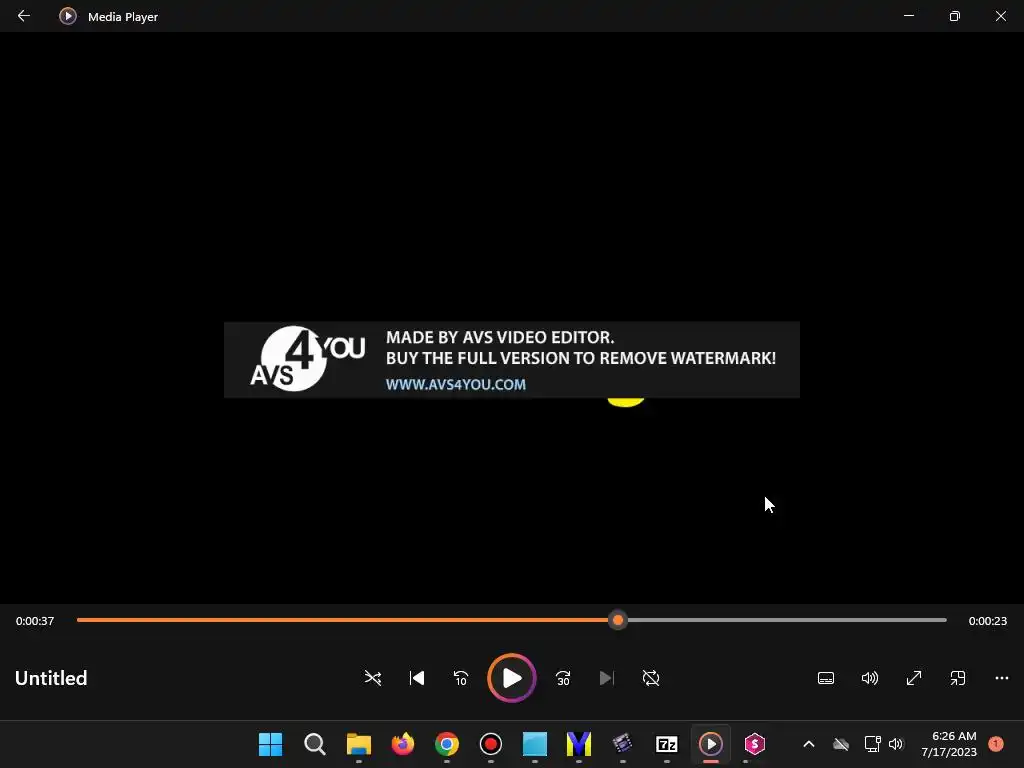The height and width of the screenshot is (768, 1024).
Task: Click the seek bar position handle
Action: coord(618,620)
